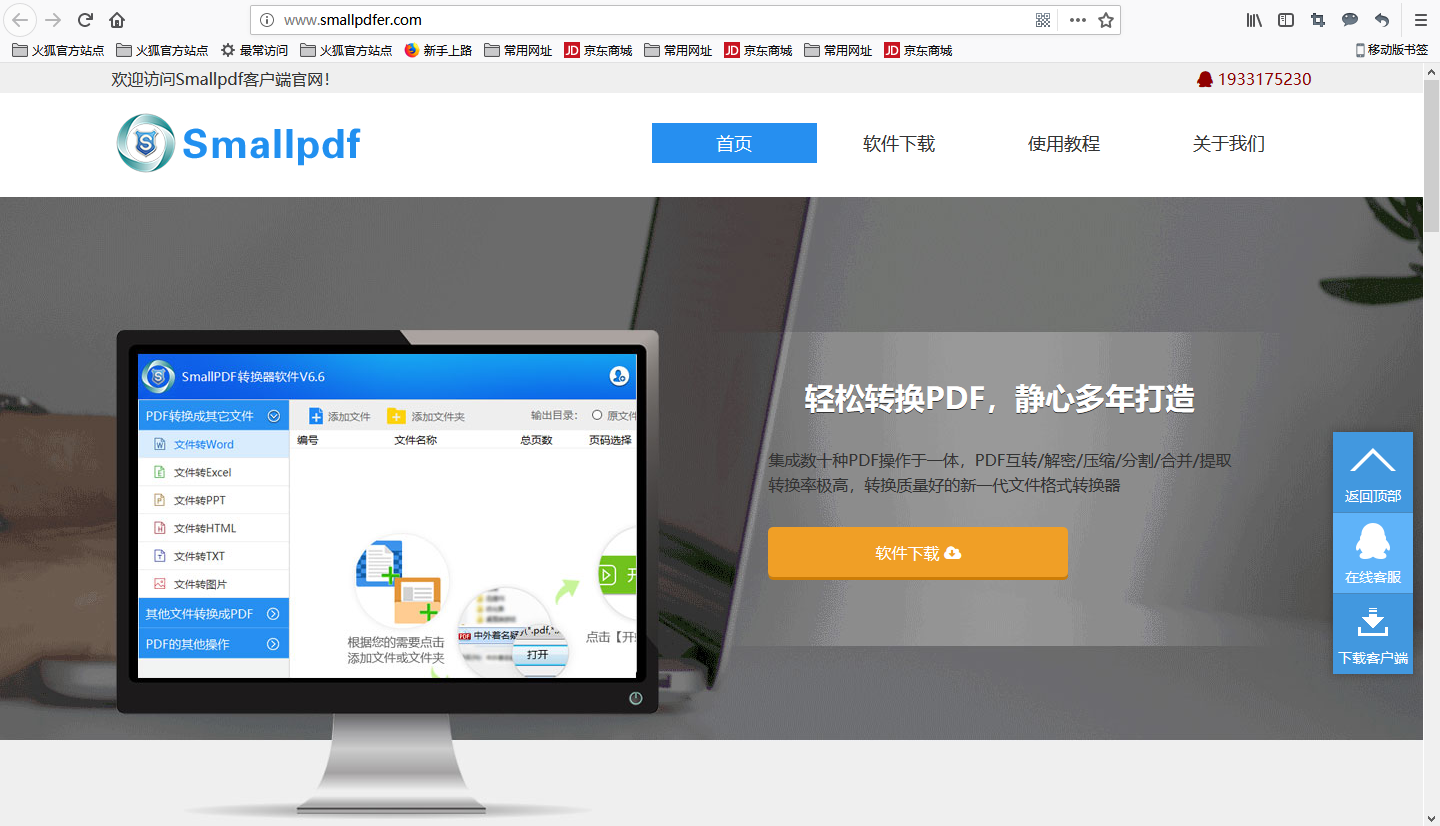Click the 总页数 column header

pos(536,440)
